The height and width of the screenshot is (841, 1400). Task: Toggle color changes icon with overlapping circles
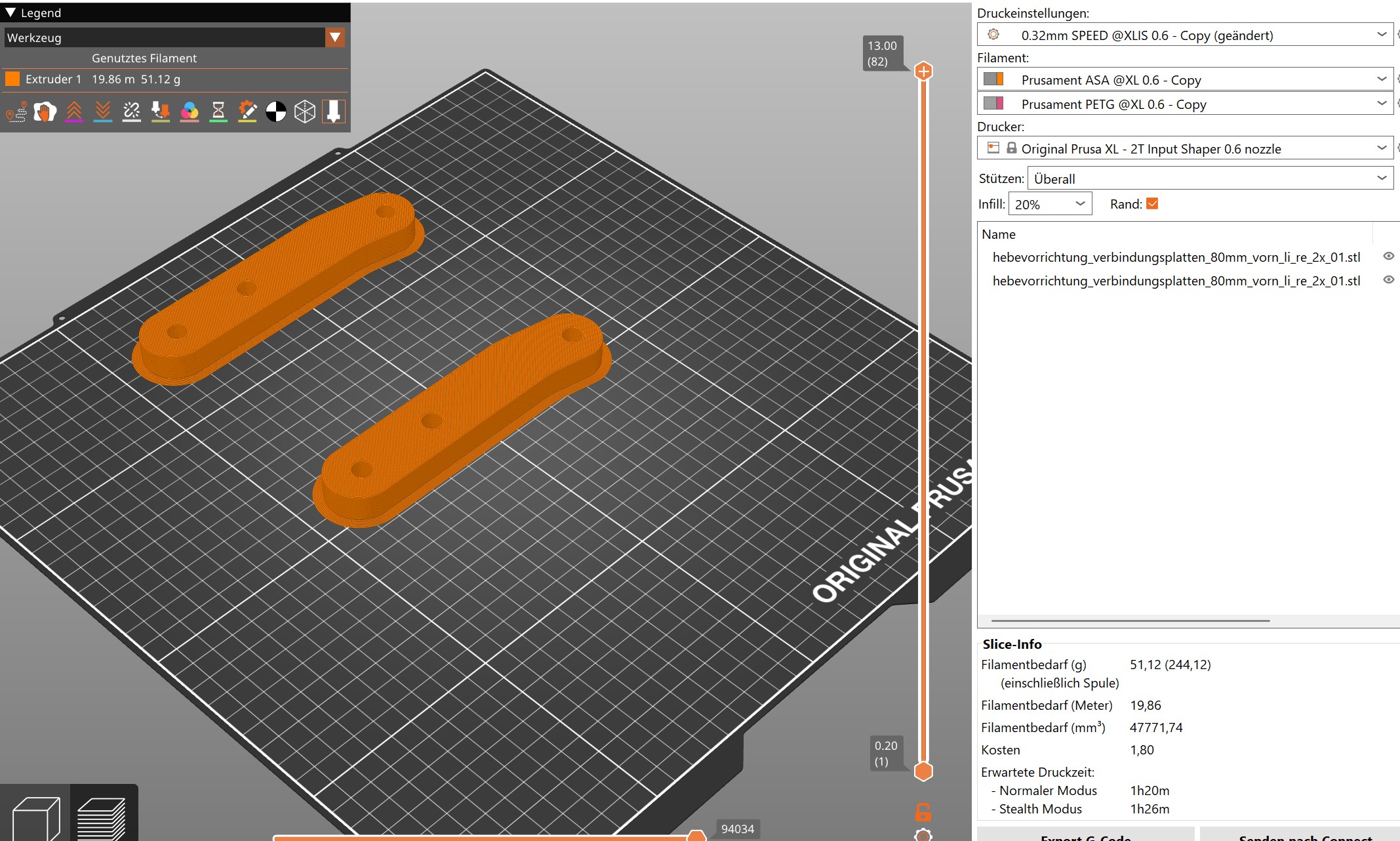[x=190, y=112]
